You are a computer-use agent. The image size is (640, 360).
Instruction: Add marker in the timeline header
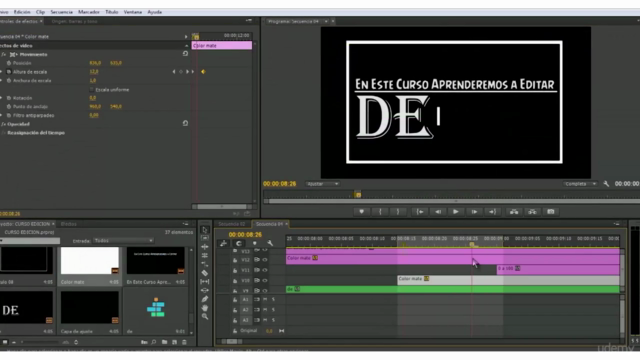coord(255,243)
